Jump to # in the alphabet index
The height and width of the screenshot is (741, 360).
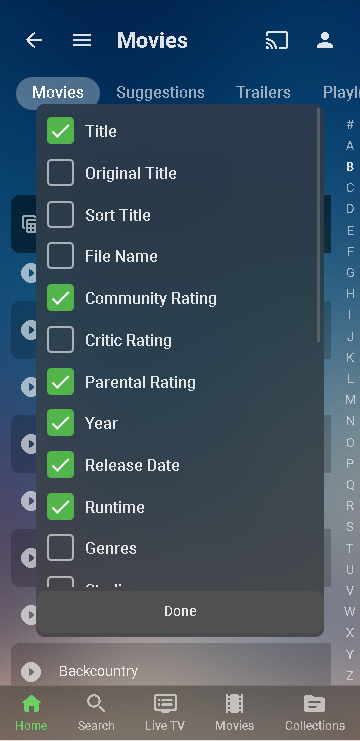(350, 124)
